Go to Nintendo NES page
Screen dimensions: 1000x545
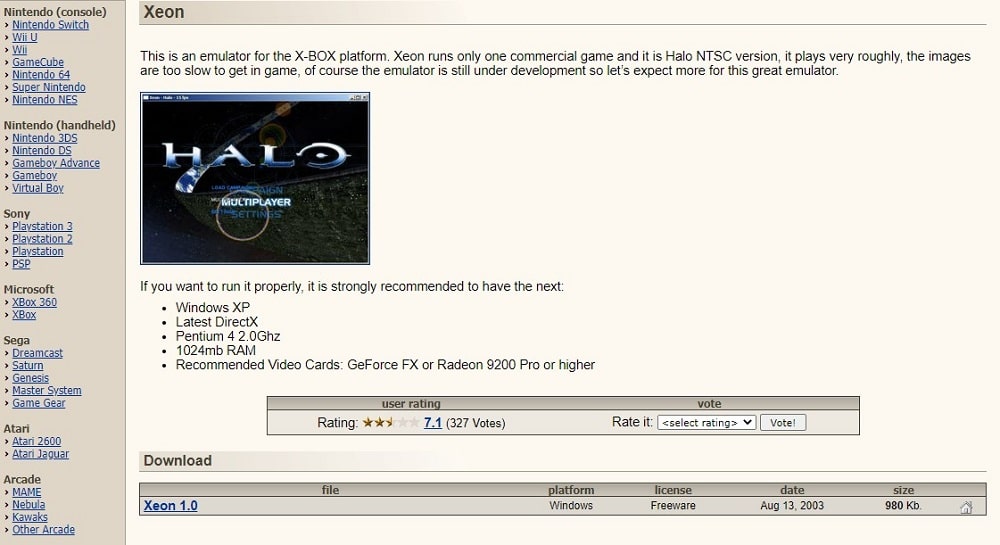click(x=45, y=100)
